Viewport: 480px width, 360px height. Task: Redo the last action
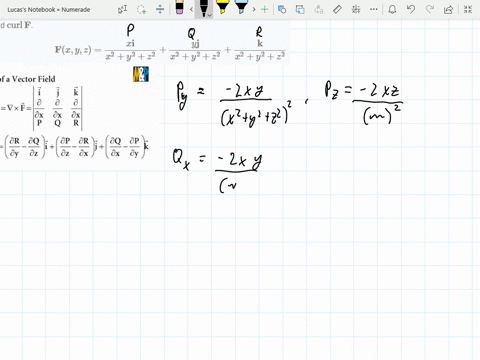click(x=430, y=9)
